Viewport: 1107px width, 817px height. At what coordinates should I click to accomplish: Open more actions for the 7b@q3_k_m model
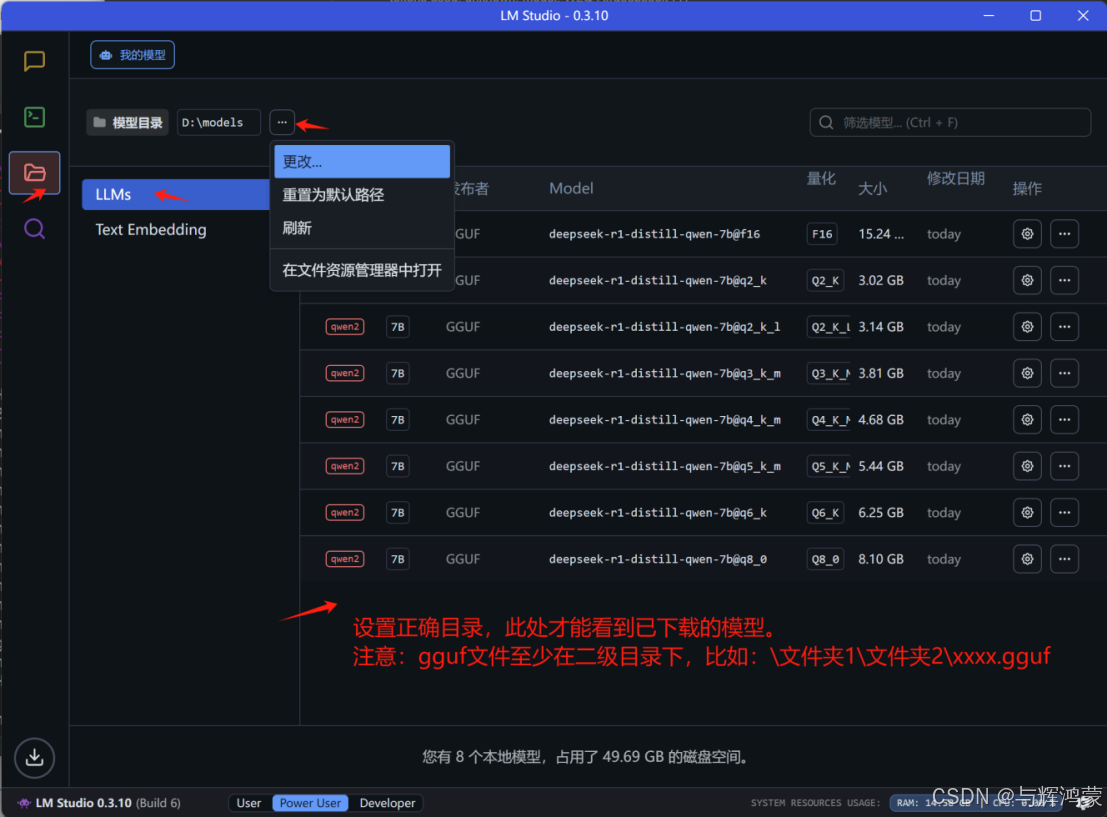click(x=1064, y=374)
